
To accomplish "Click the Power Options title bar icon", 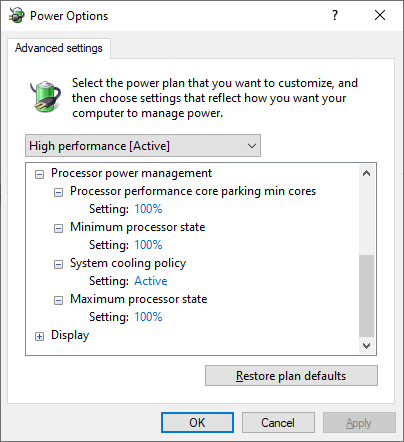I will 17,15.
